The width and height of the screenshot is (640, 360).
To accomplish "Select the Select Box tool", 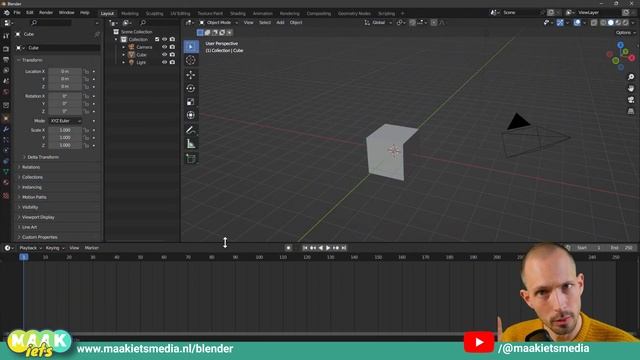I will point(191,47).
